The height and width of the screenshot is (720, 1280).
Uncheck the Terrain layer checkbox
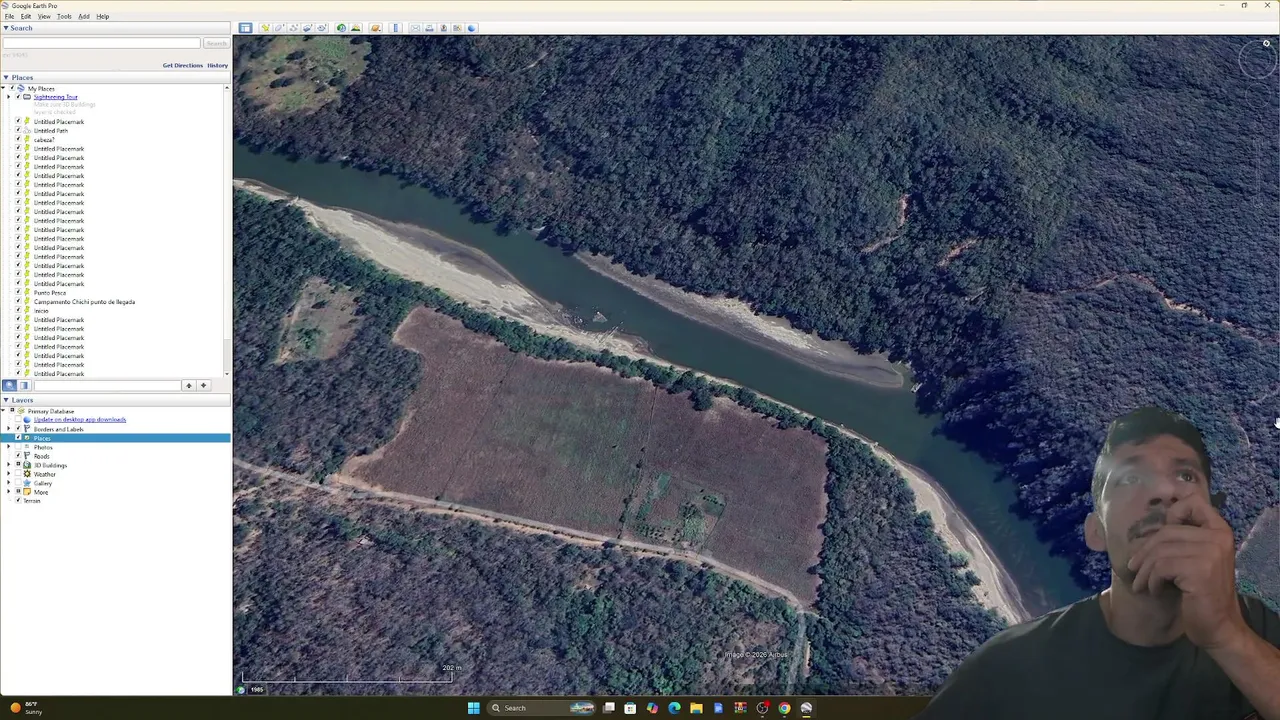point(18,501)
